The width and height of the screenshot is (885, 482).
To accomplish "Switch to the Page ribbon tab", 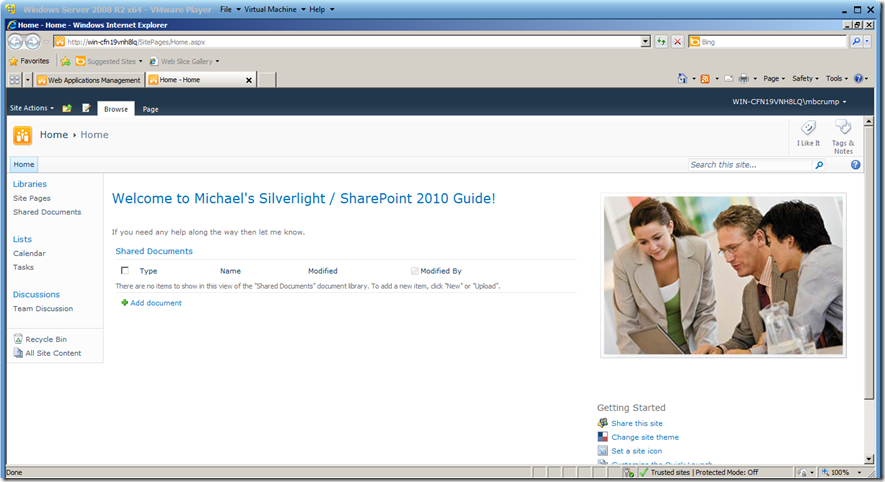I will click(x=150, y=109).
